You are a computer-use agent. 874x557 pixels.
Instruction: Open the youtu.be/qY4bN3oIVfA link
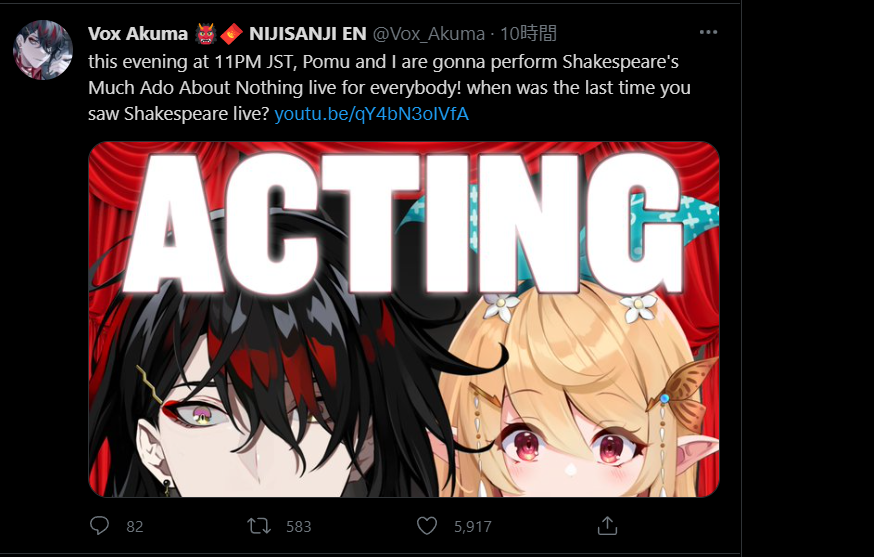(372, 114)
